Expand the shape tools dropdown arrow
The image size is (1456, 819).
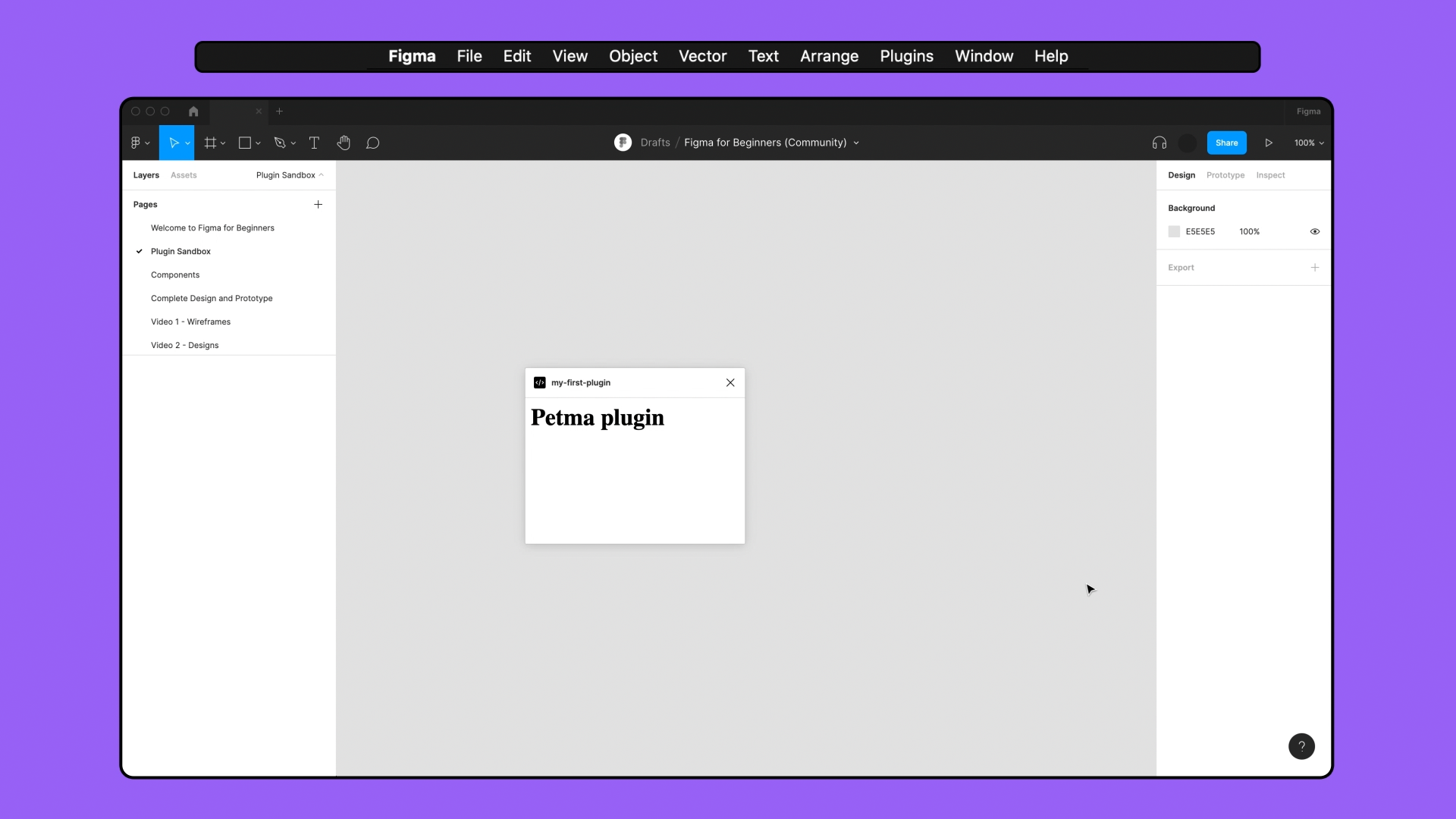tap(258, 143)
